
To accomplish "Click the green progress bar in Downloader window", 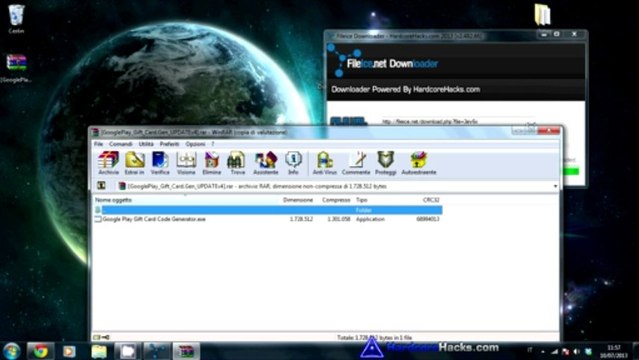I will tap(571, 172).
